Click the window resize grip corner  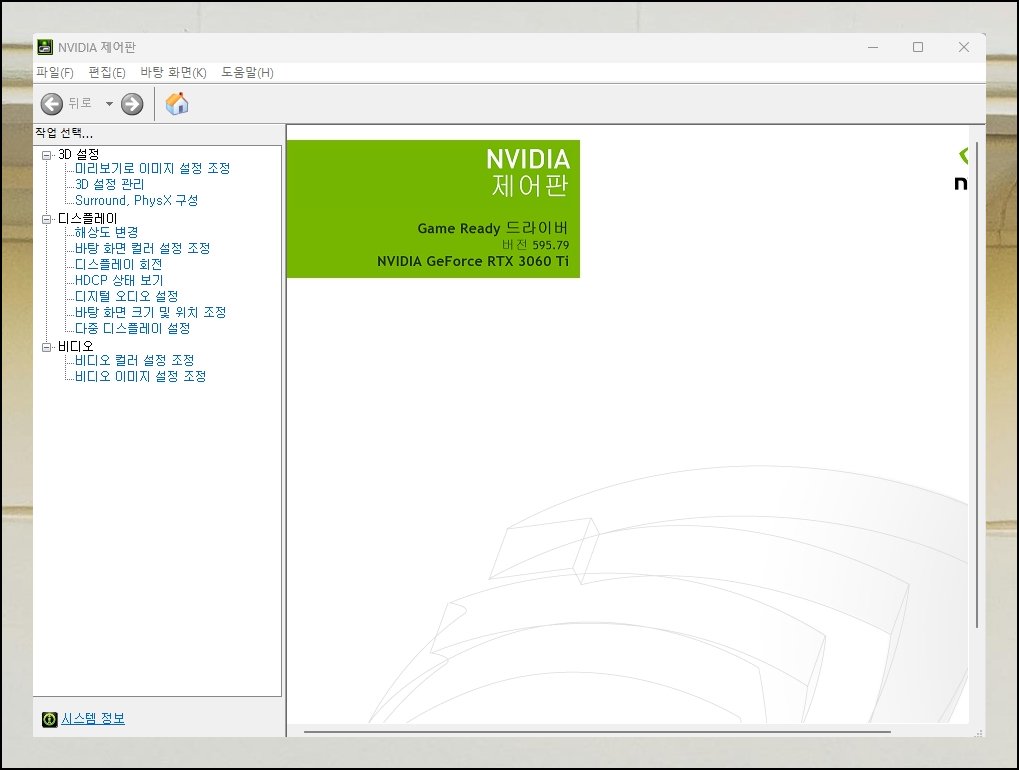979,733
